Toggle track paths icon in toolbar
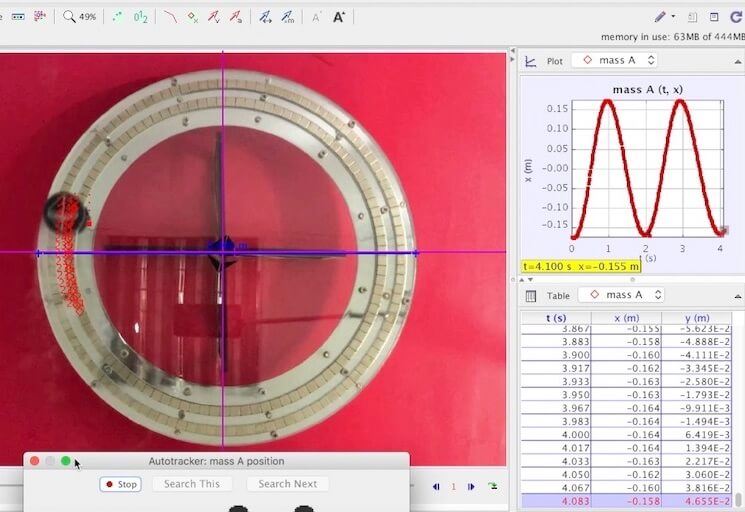This screenshot has height=512, width=745. point(170,17)
